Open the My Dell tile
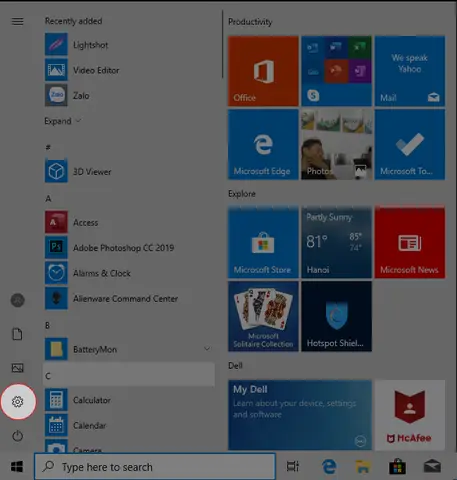Viewport: 457px width, 480px height. [300, 415]
